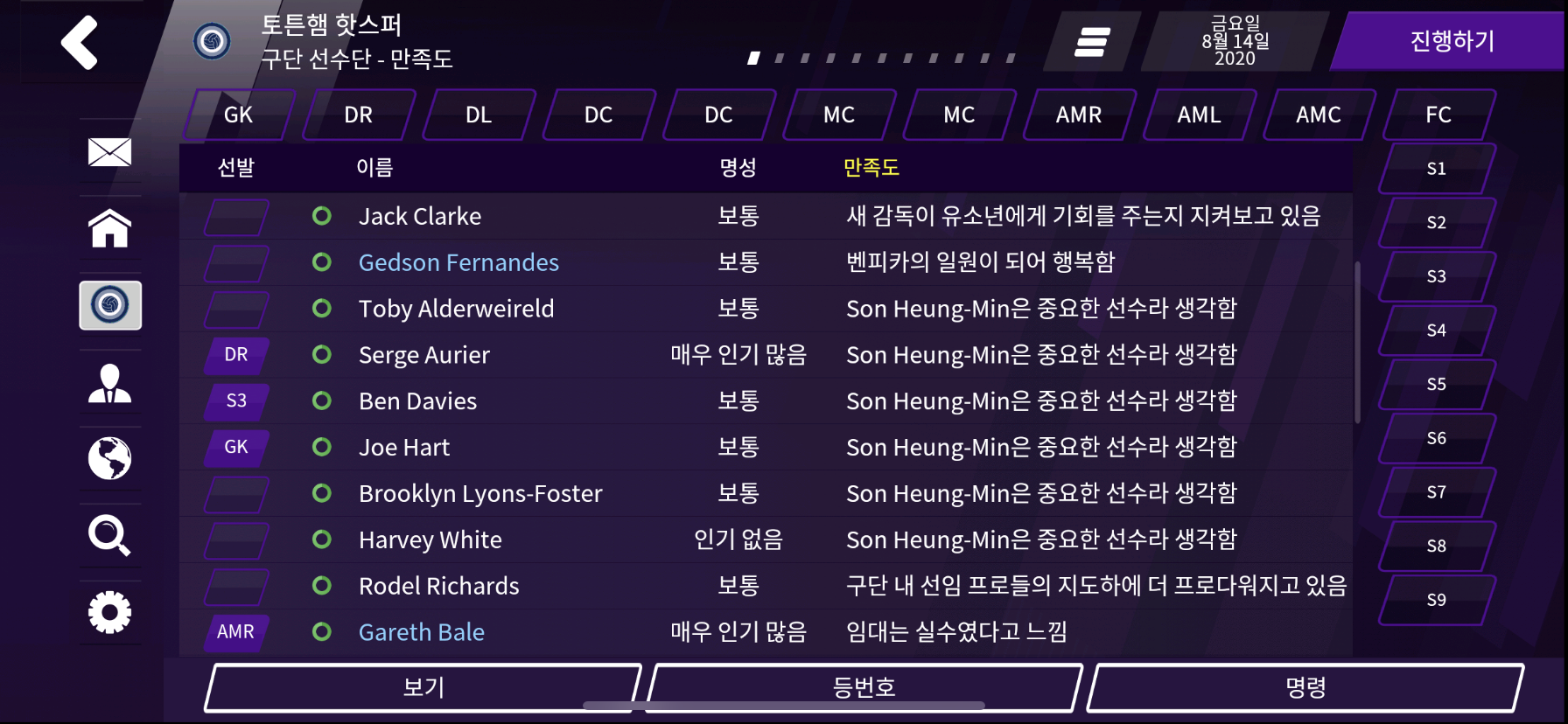Jump to the last page indicator dot
Image resolution: width=1568 pixels, height=724 pixels.
tap(1011, 59)
